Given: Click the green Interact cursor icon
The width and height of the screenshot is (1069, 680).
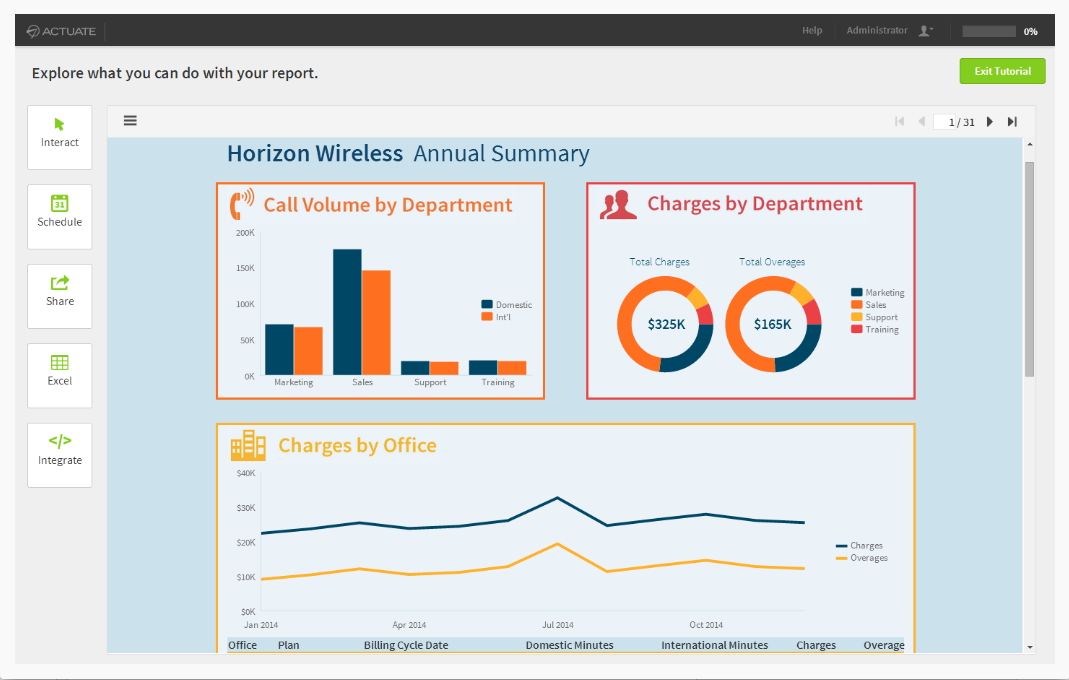Looking at the screenshot, I should [59, 124].
